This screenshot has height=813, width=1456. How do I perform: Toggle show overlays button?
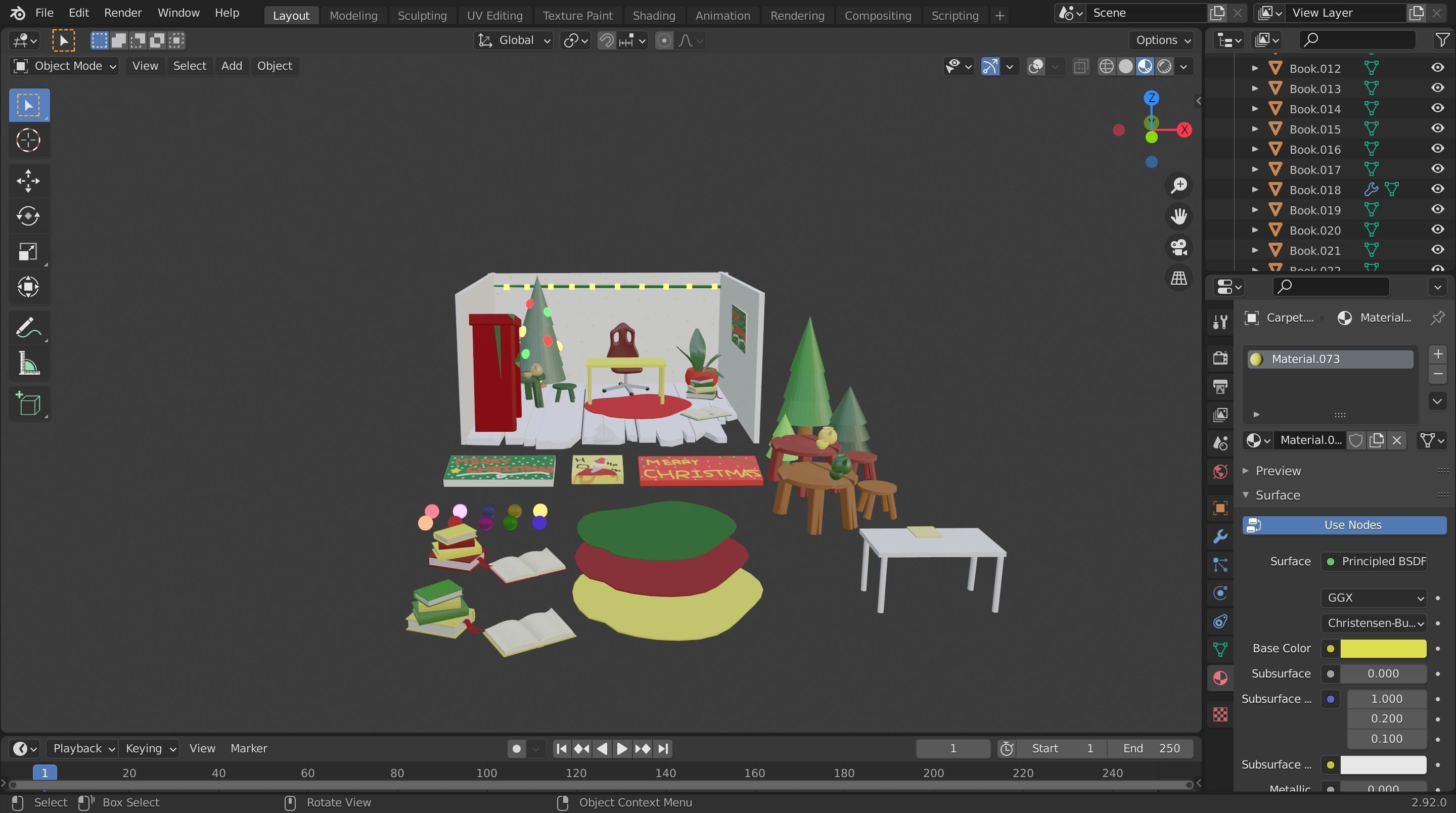click(x=1035, y=67)
